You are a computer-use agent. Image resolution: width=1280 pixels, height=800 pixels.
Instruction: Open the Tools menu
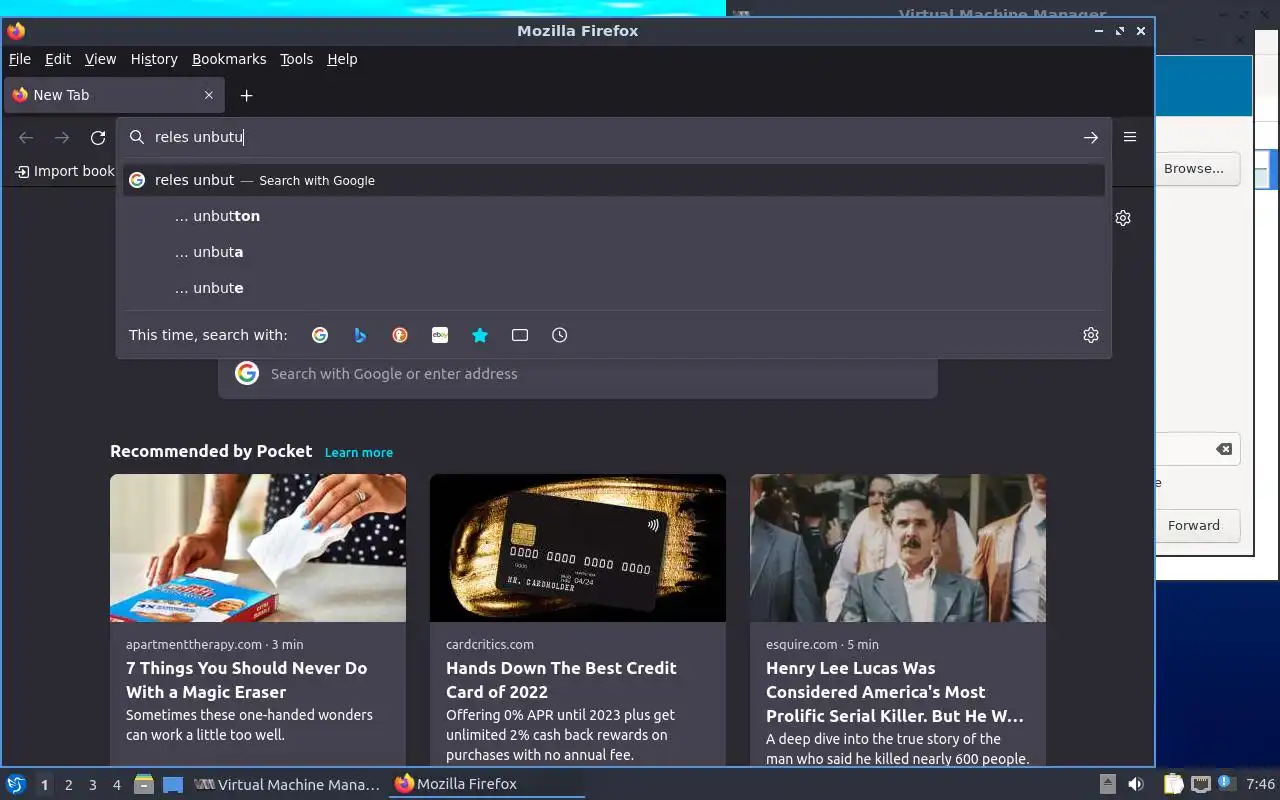tap(296, 59)
